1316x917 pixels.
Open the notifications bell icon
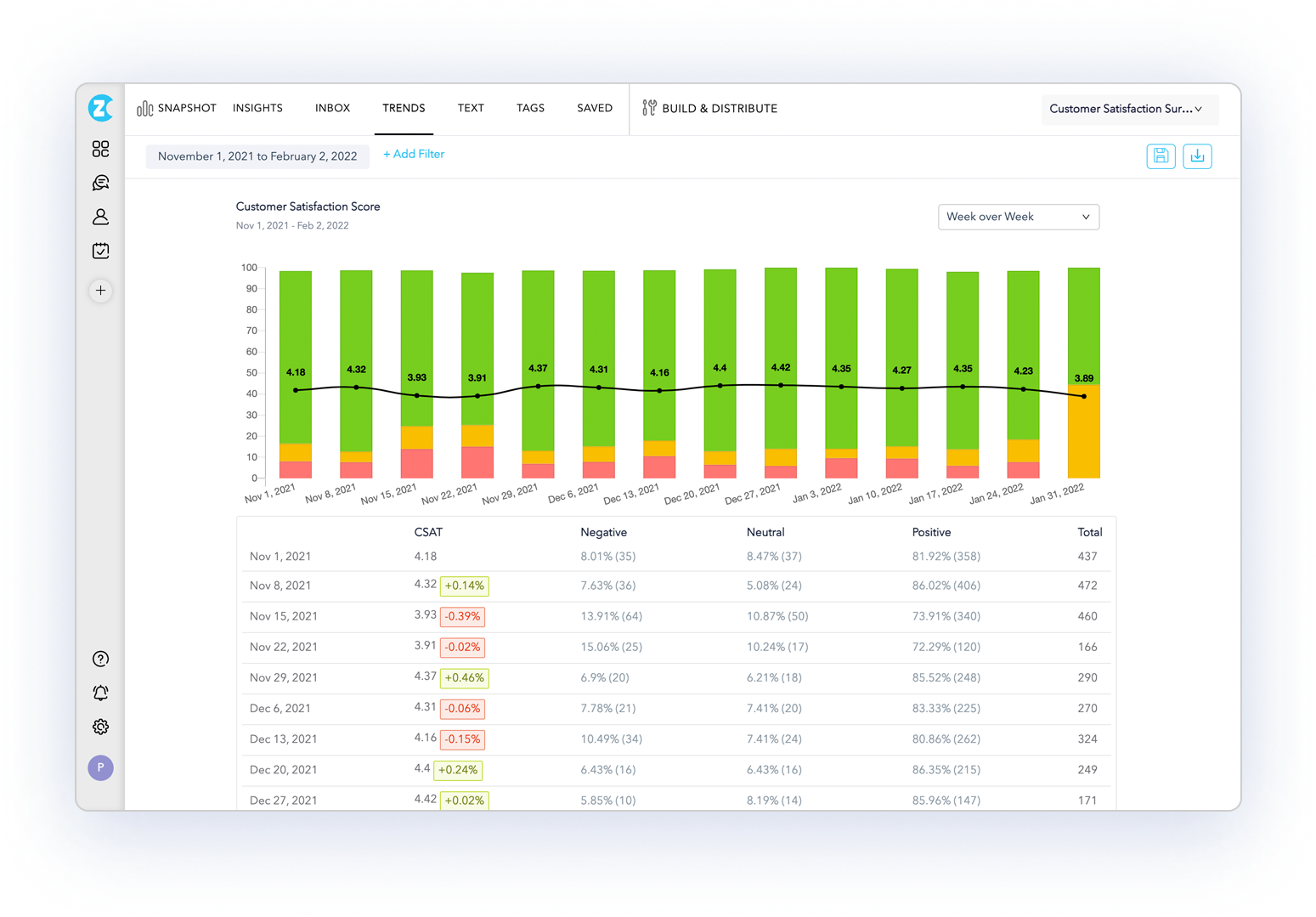[100, 693]
